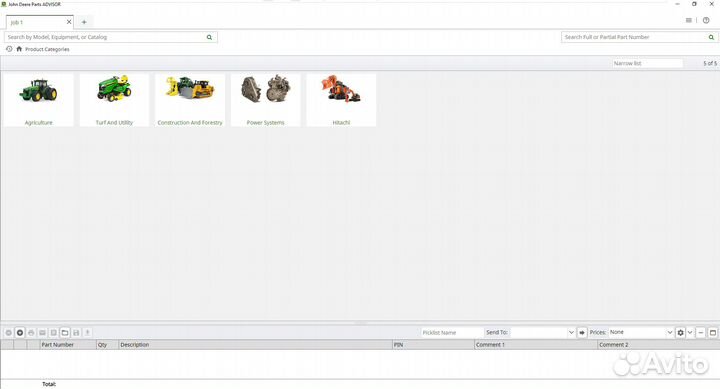Click the send arrow button

pyautogui.click(x=582, y=333)
